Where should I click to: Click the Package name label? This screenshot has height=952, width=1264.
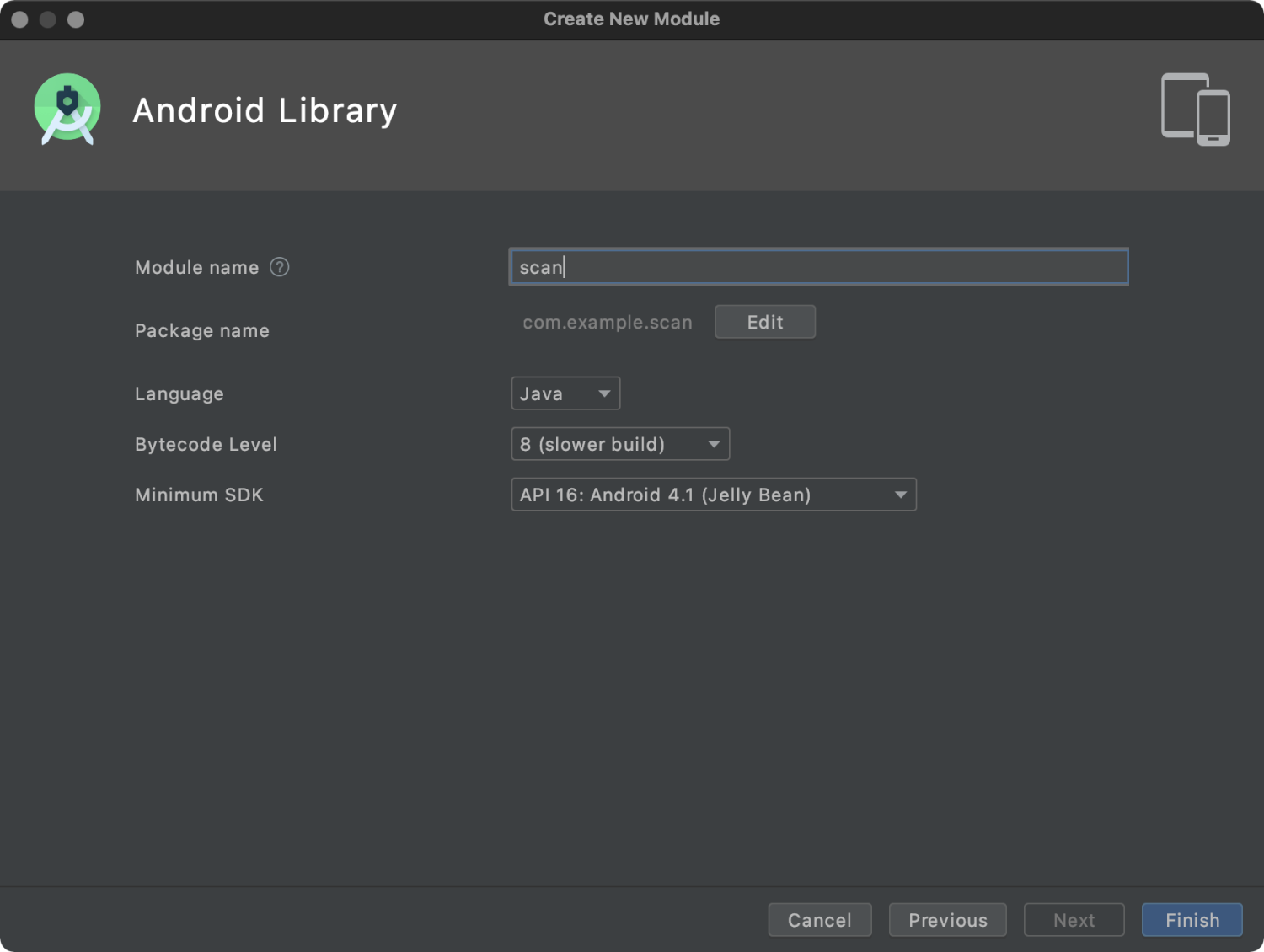(x=201, y=330)
